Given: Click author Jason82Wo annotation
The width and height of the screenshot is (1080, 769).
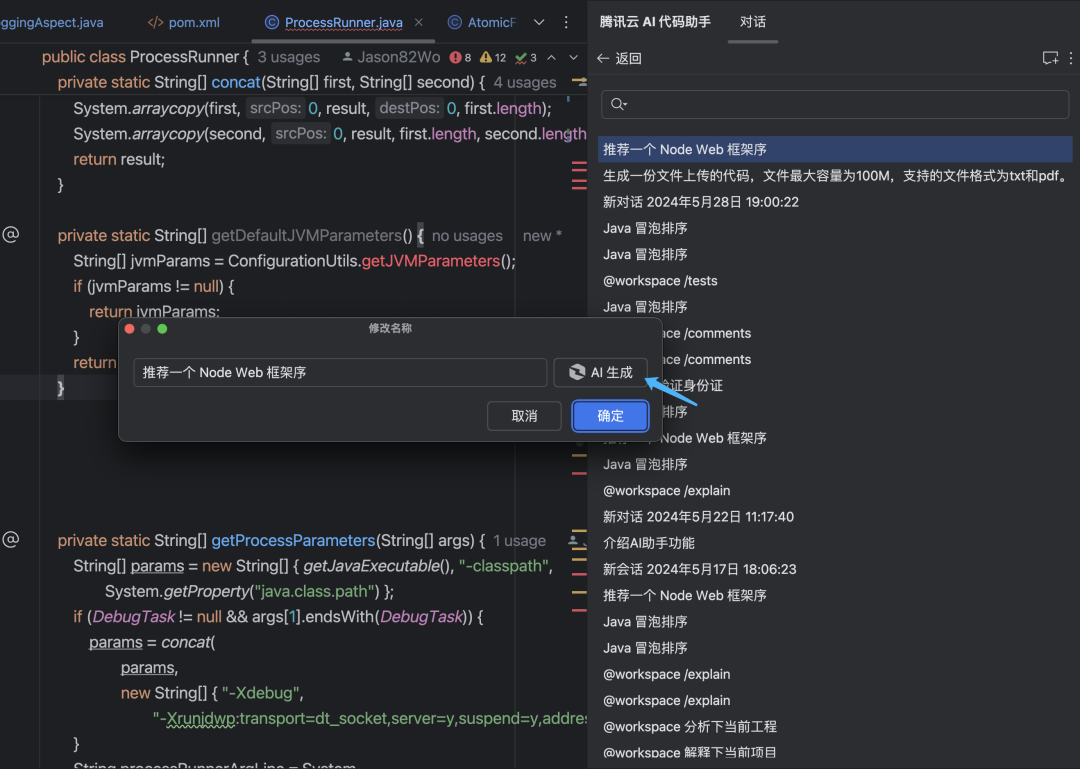Looking at the screenshot, I should click(391, 57).
